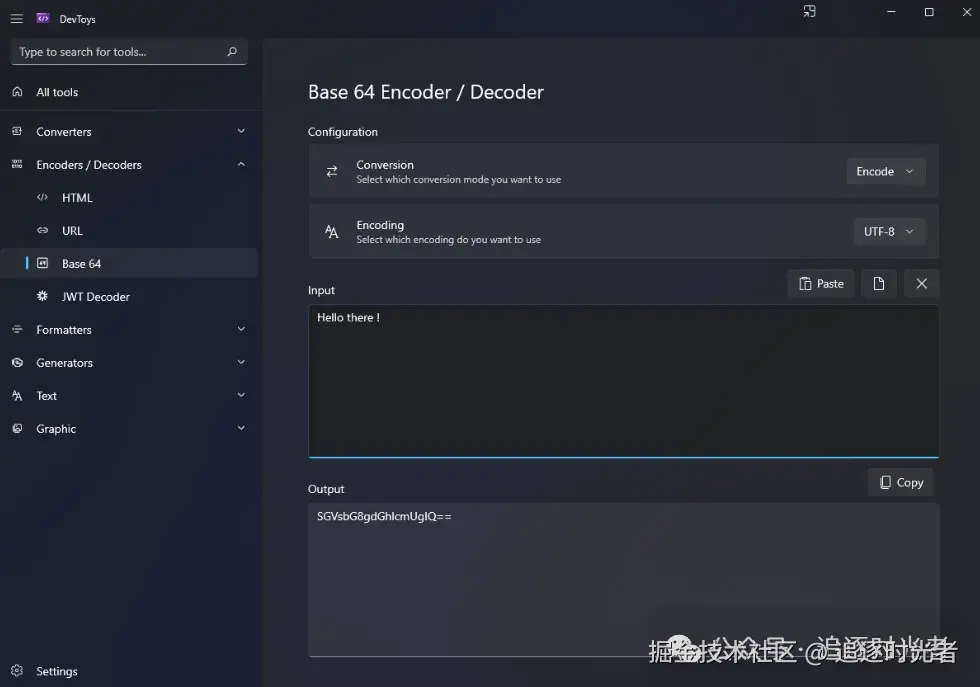Image resolution: width=980 pixels, height=687 pixels.
Task: Open the Encode conversion mode dropdown
Action: click(886, 171)
